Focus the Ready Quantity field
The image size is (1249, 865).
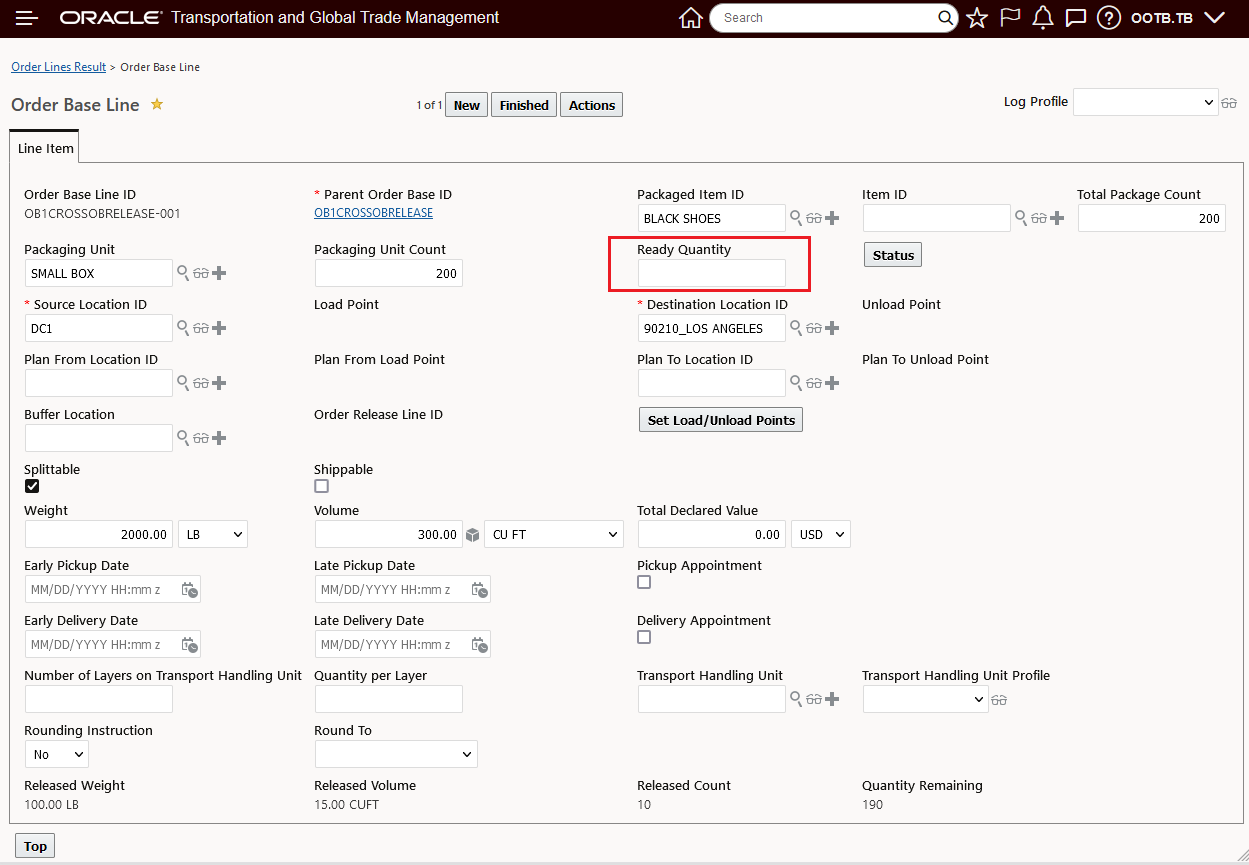click(x=712, y=273)
